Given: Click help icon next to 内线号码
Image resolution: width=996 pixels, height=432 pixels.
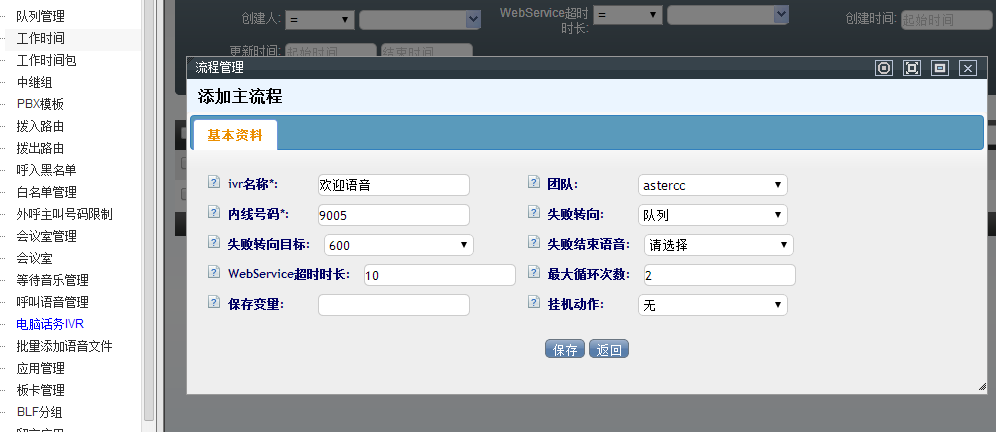Looking at the screenshot, I should (x=213, y=213).
